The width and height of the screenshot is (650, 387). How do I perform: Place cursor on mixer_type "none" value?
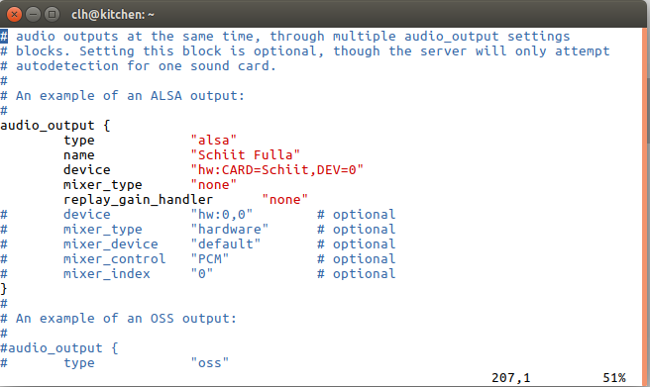point(213,185)
